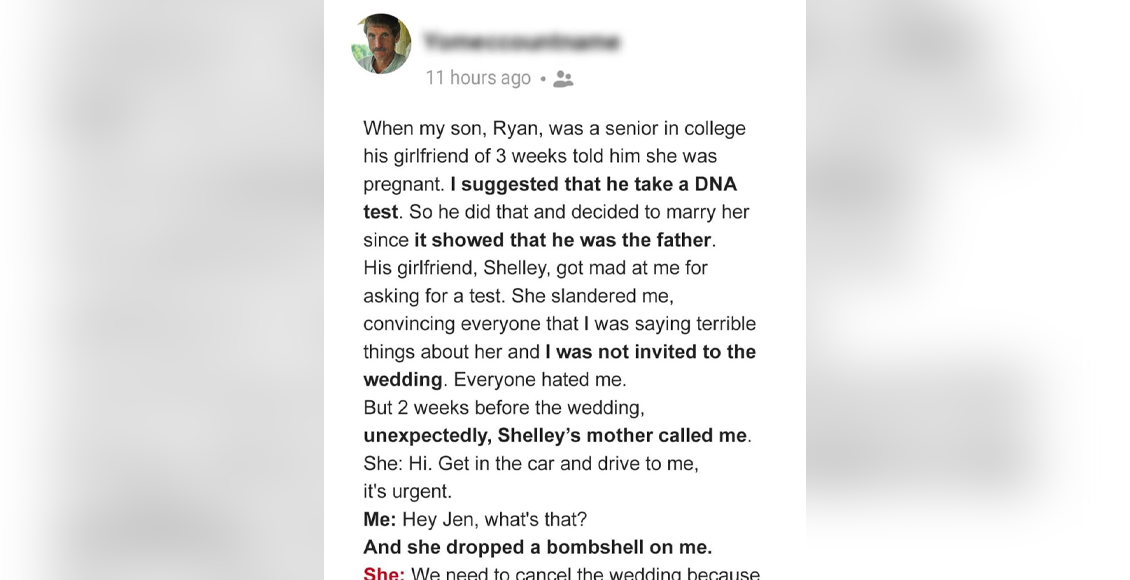Click the red "She:" label
The image size is (1130, 580).
tap(384, 574)
